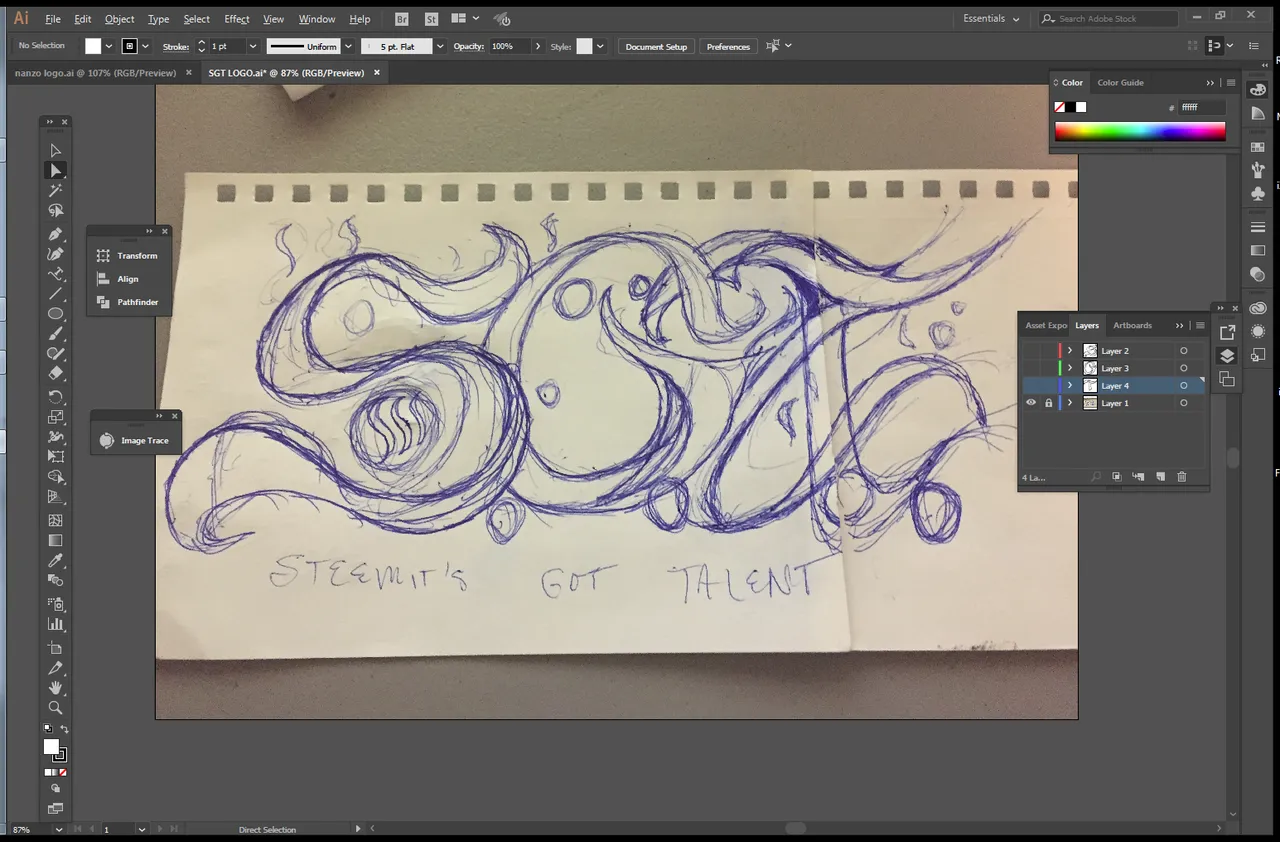
Task: Unlock Layer 1 using the lock icon
Action: tap(1049, 403)
